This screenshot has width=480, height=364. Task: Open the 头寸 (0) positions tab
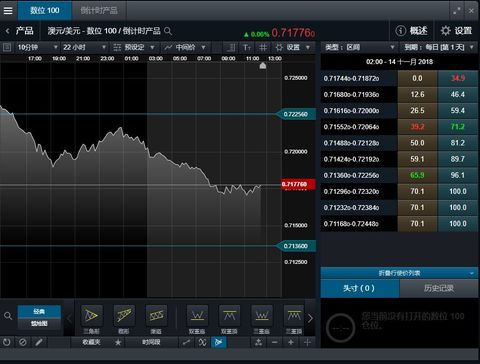pos(359,288)
